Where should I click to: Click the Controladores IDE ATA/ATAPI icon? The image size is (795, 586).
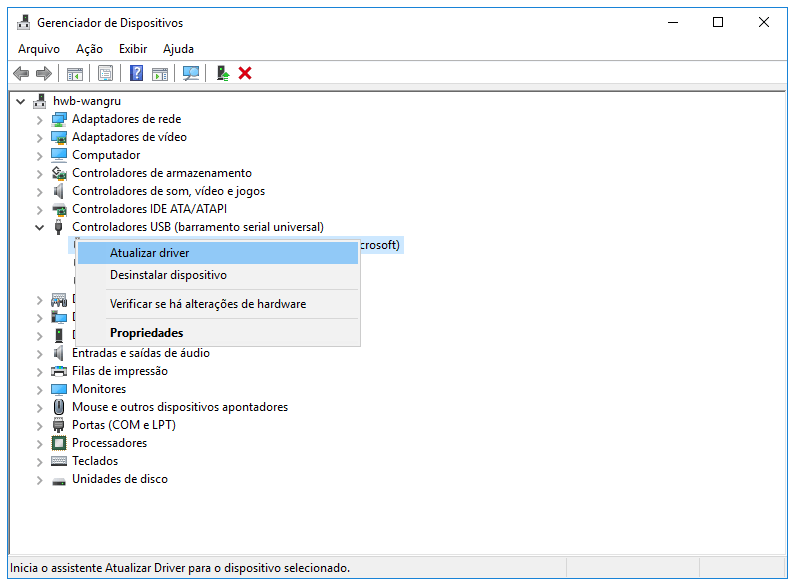(59, 209)
